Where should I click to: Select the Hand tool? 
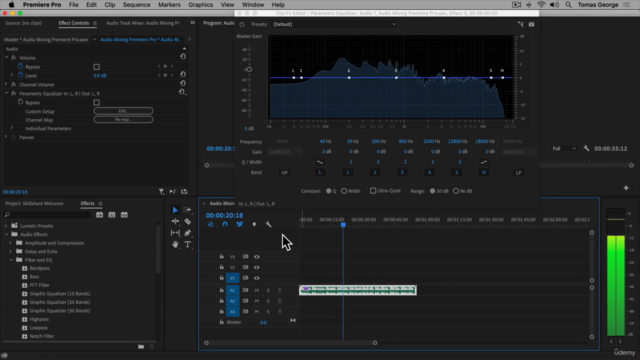[175, 244]
